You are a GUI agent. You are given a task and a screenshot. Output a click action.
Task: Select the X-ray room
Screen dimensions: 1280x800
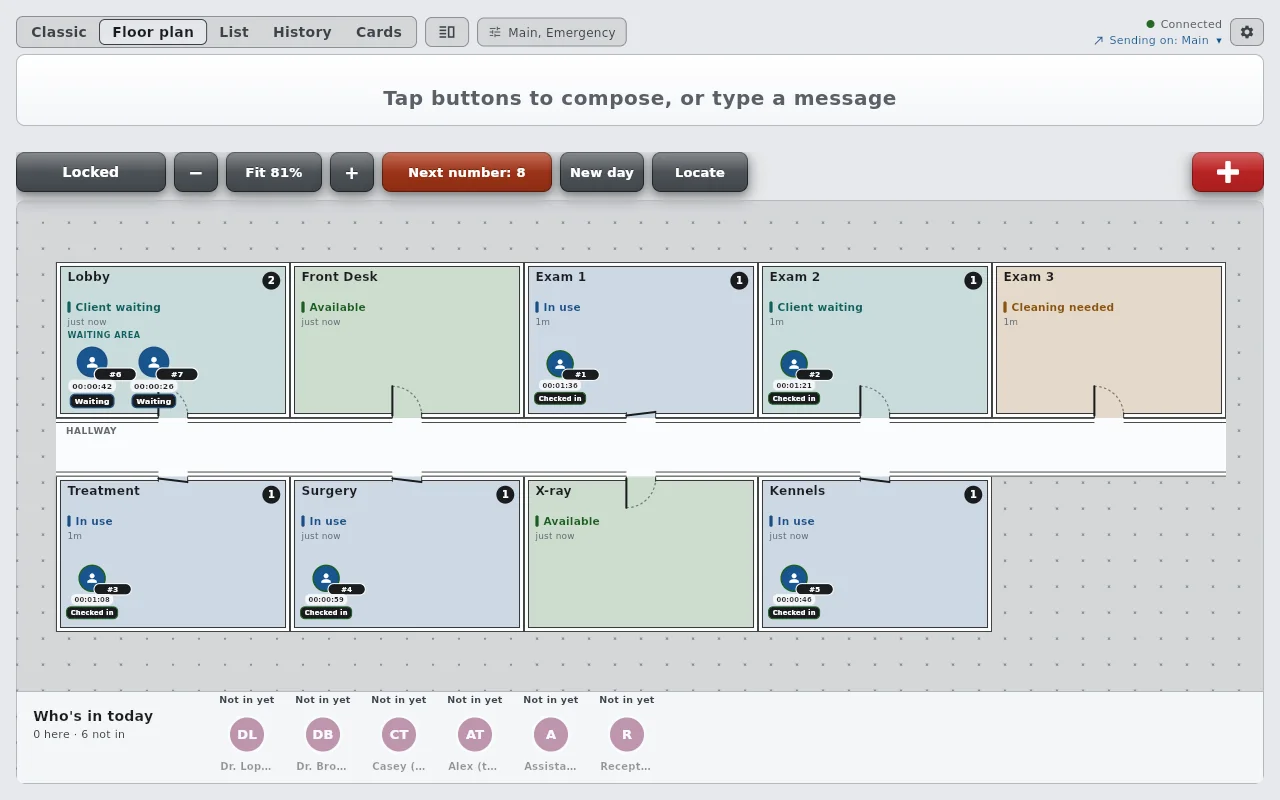(x=641, y=554)
